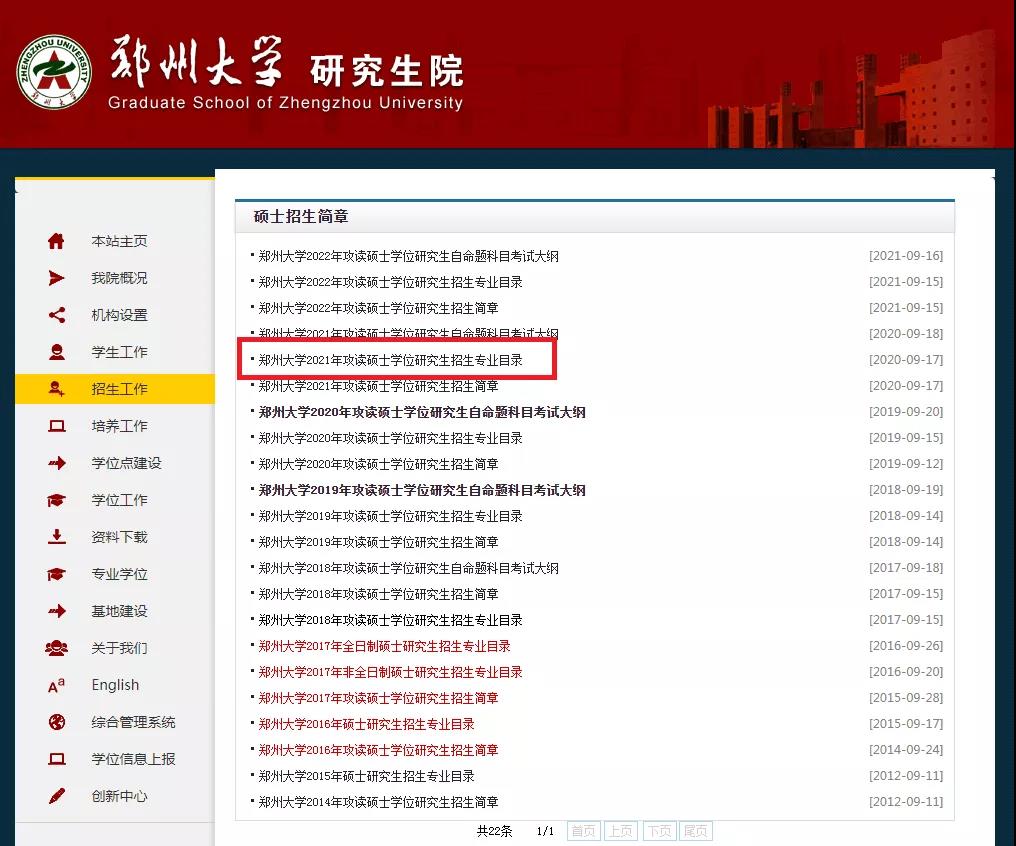Click the home icon beside 本站主页
Viewport: 1016px width, 846px height.
[x=56, y=241]
